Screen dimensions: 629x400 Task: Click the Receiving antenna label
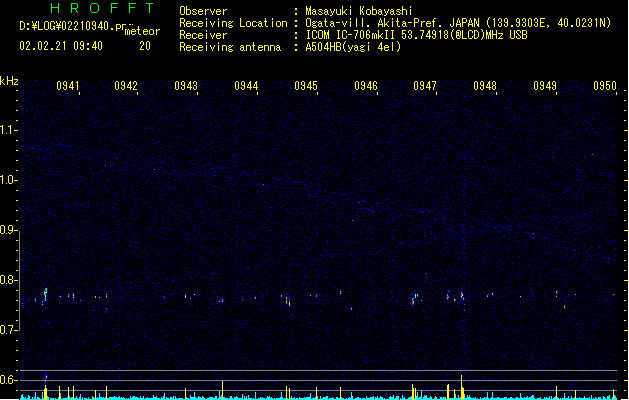(x=230, y=47)
